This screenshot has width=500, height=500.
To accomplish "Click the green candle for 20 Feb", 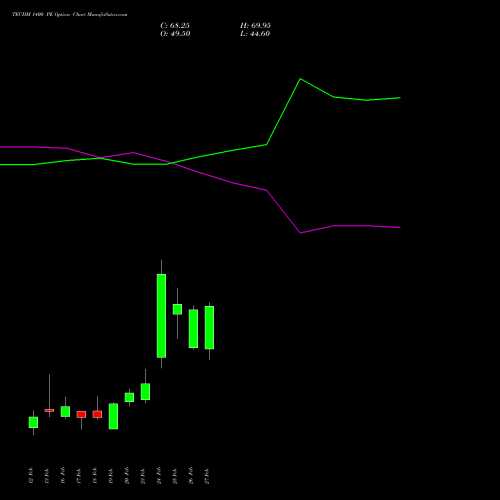I will tap(129, 397).
